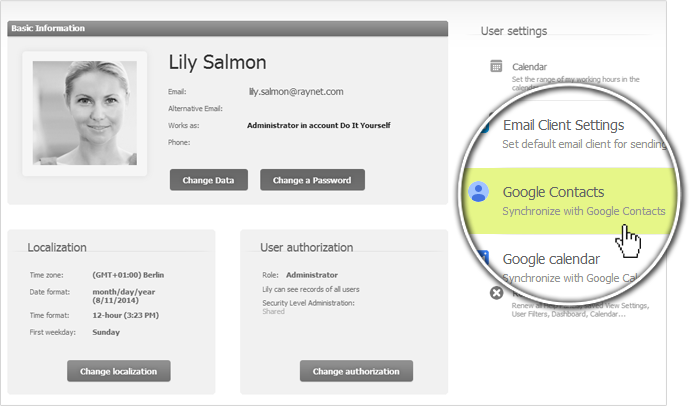Click the time zone value (GMT+01:00) Berlin
696x407 pixels.
click(x=128, y=275)
